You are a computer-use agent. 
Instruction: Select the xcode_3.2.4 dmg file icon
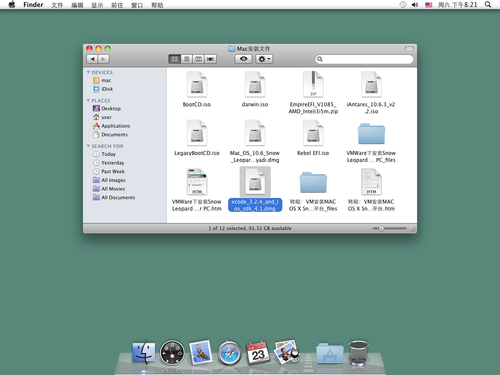pyautogui.click(x=255, y=182)
